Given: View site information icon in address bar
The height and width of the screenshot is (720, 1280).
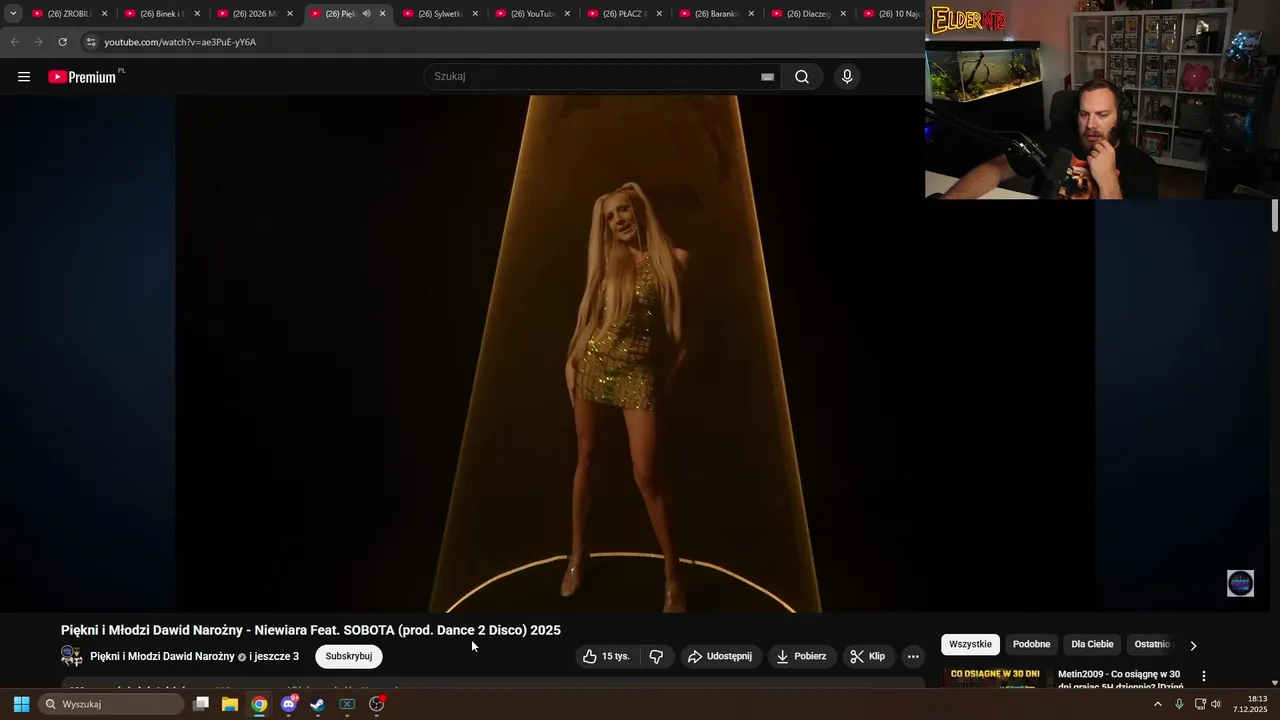Looking at the screenshot, I should pos(91,42).
